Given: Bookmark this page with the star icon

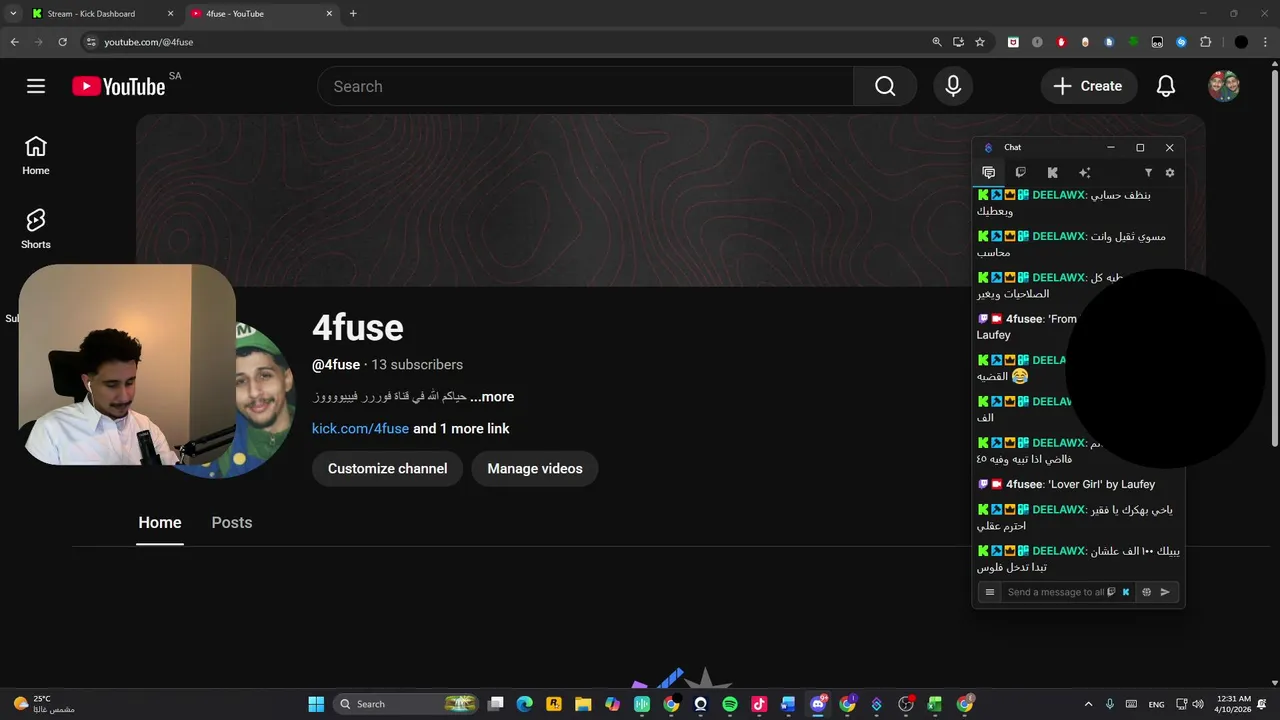Looking at the screenshot, I should [x=980, y=42].
